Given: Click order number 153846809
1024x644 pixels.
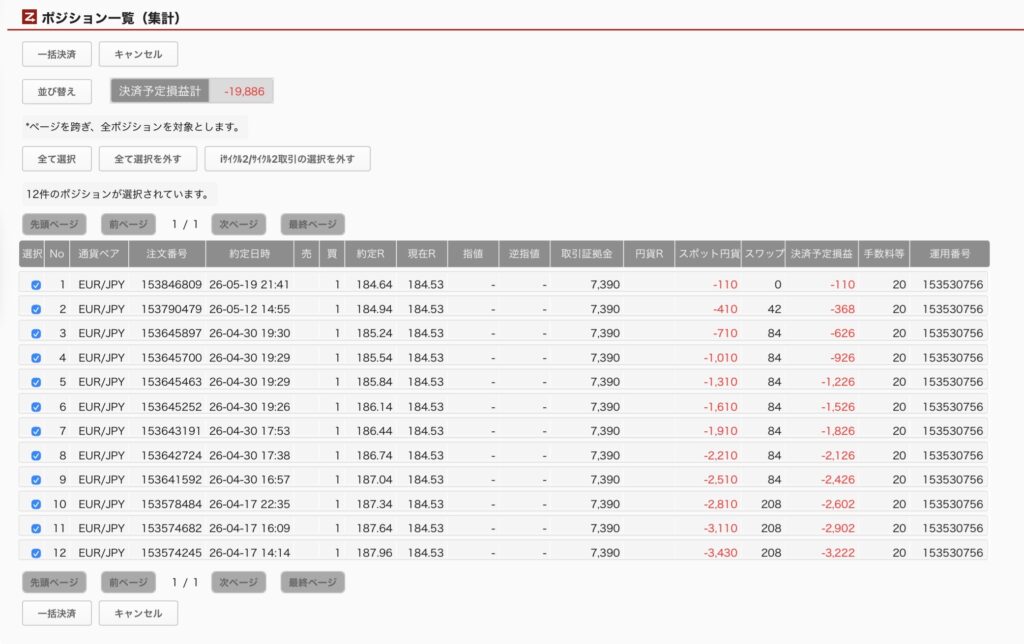Looking at the screenshot, I should [171, 285].
